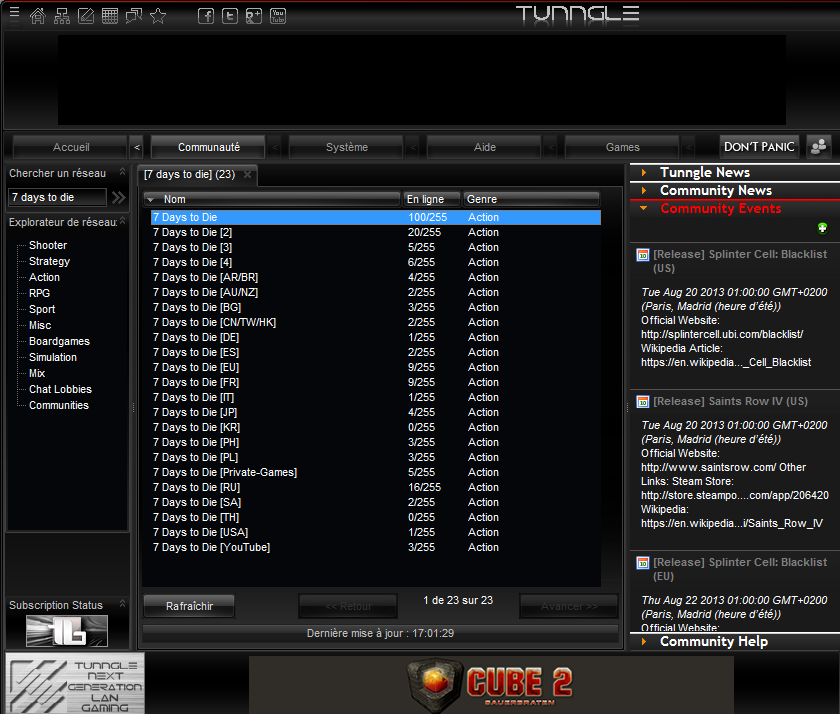The height and width of the screenshot is (714, 840).
Task: Collapse the Subscription Status panel
Action: click(x=122, y=604)
